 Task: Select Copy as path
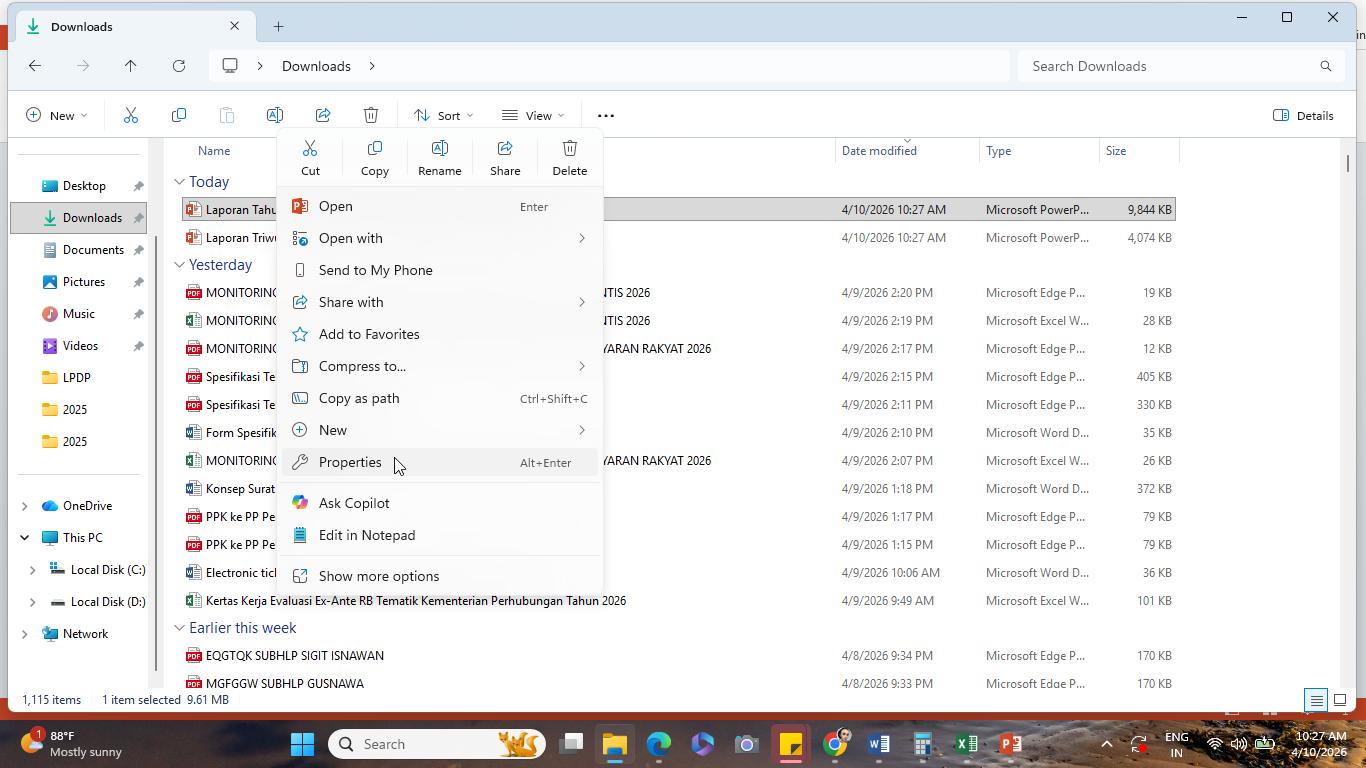440,398
